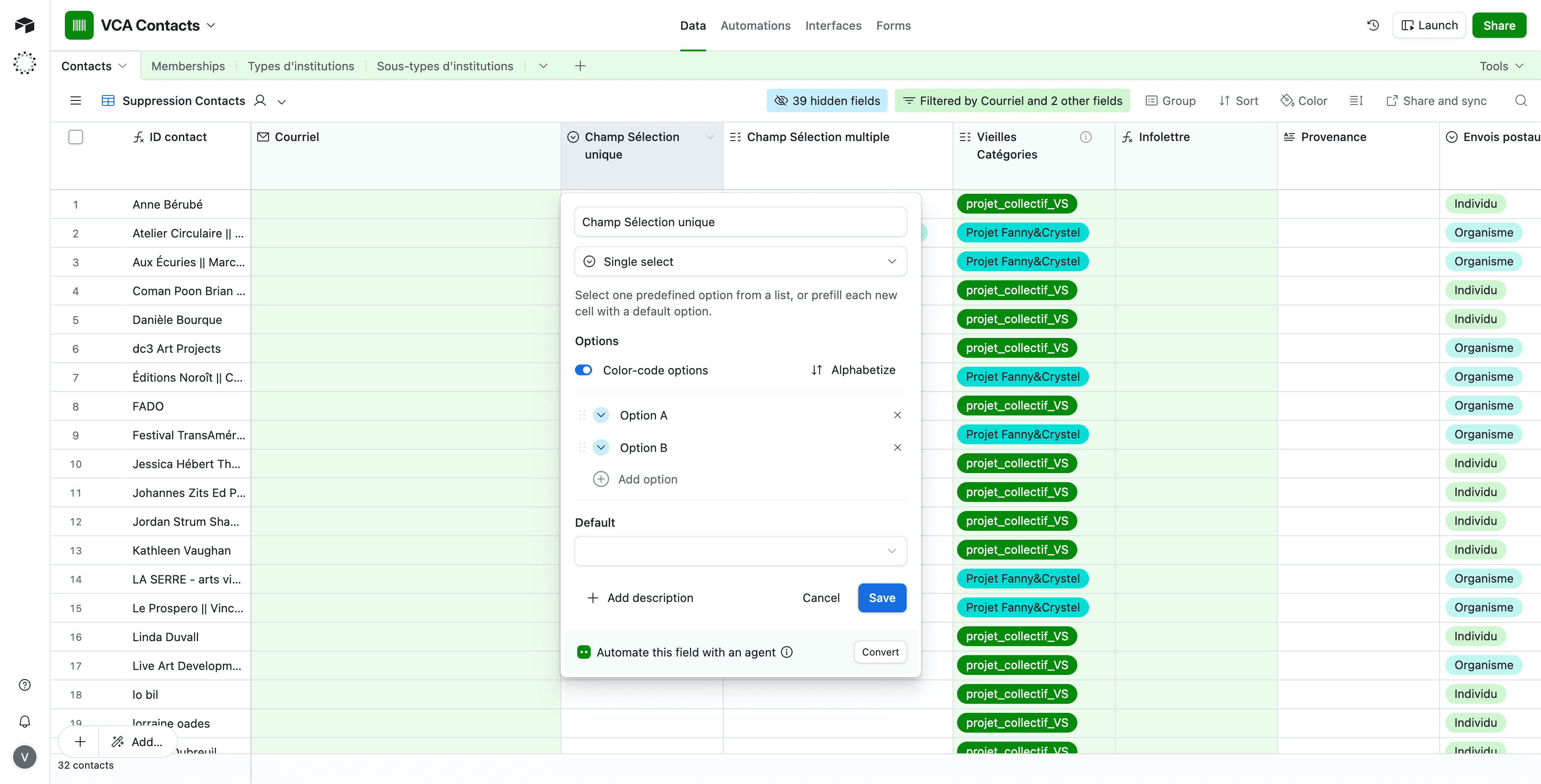Open Option A color picker chevron
1541x784 pixels.
(x=601, y=415)
